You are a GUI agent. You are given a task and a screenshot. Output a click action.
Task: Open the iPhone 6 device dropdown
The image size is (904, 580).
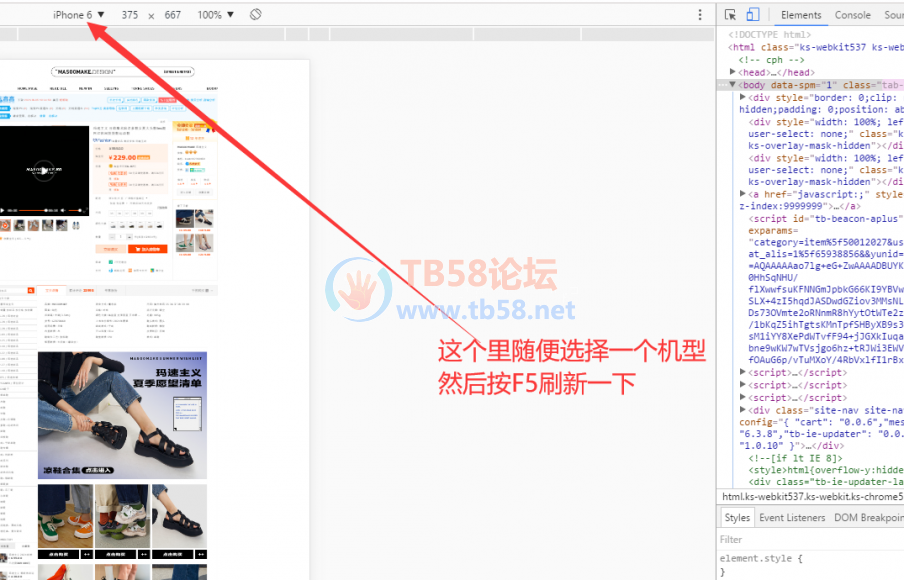[x=79, y=15]
